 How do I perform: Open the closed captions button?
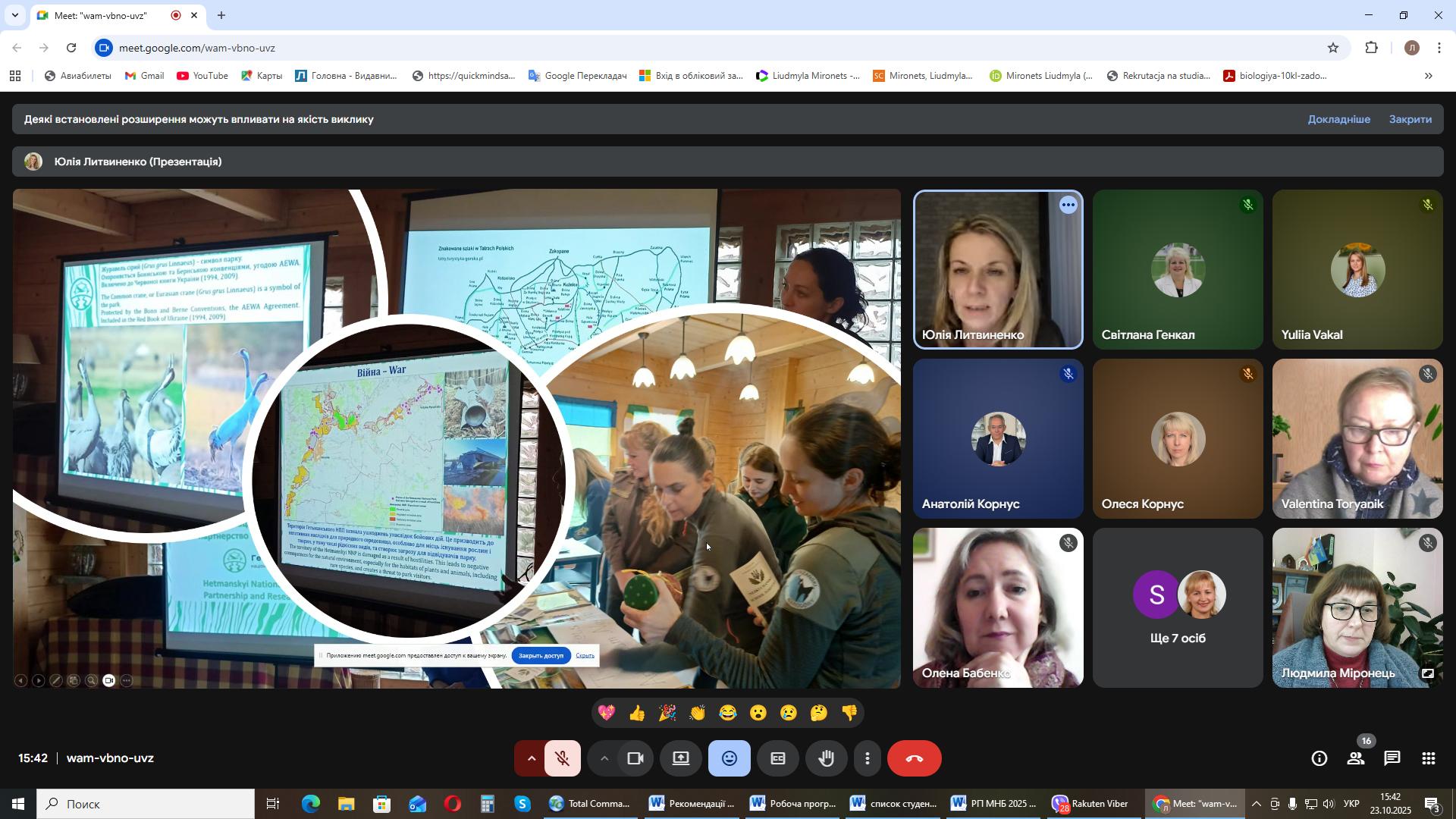pos(777,759)
